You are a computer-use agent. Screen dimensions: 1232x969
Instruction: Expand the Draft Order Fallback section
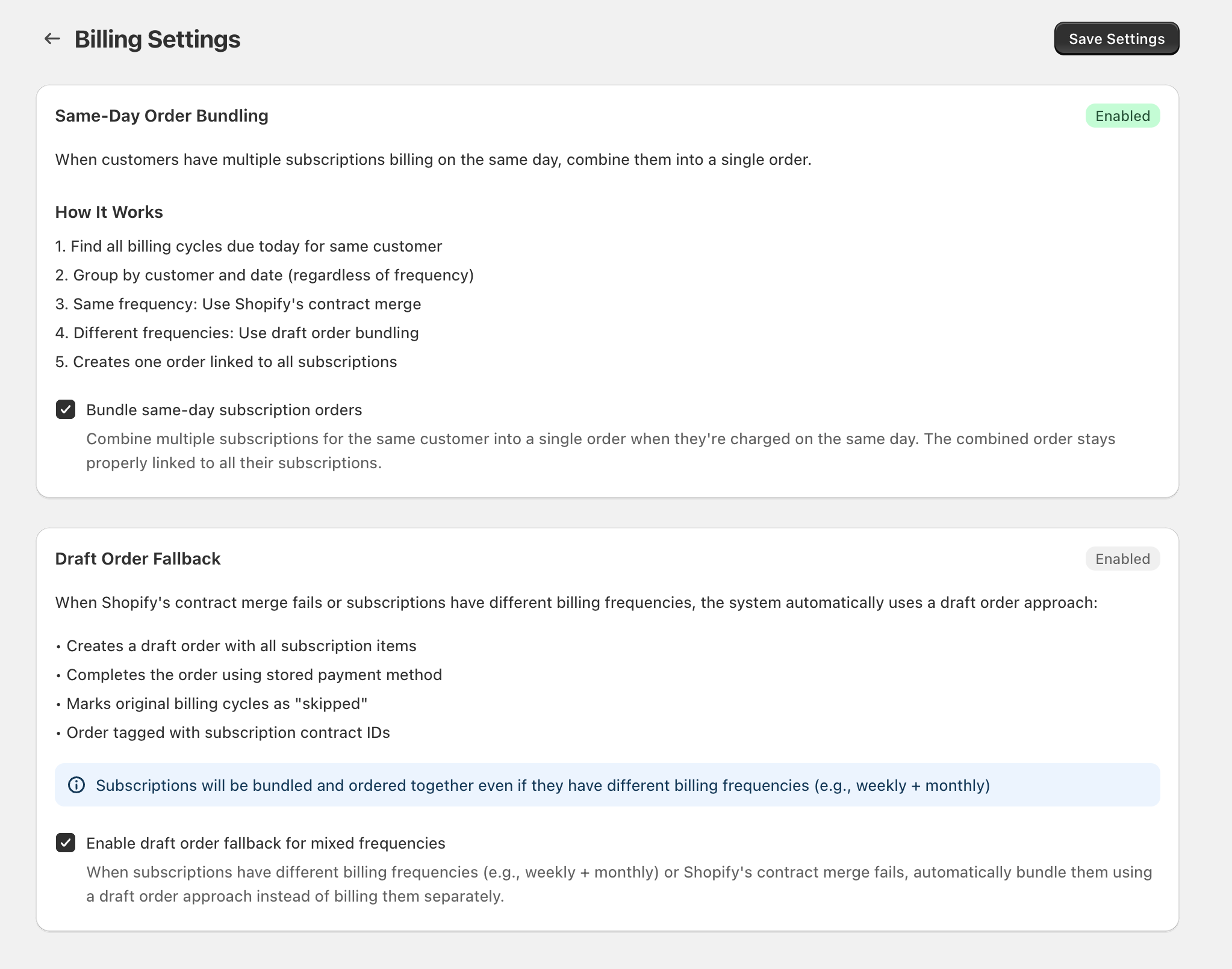click(138, 559)
